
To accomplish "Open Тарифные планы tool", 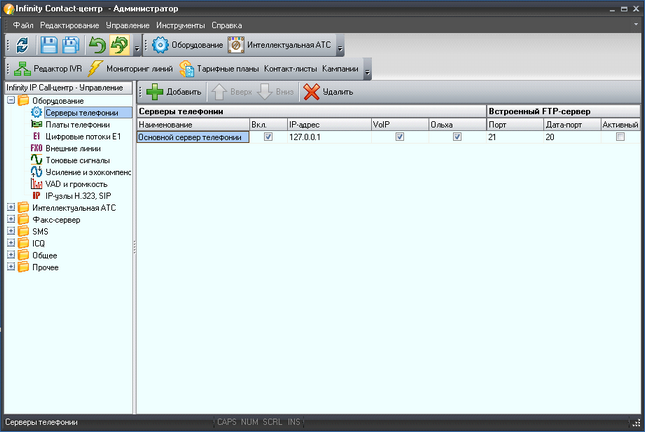I will [x=219, y=69].
